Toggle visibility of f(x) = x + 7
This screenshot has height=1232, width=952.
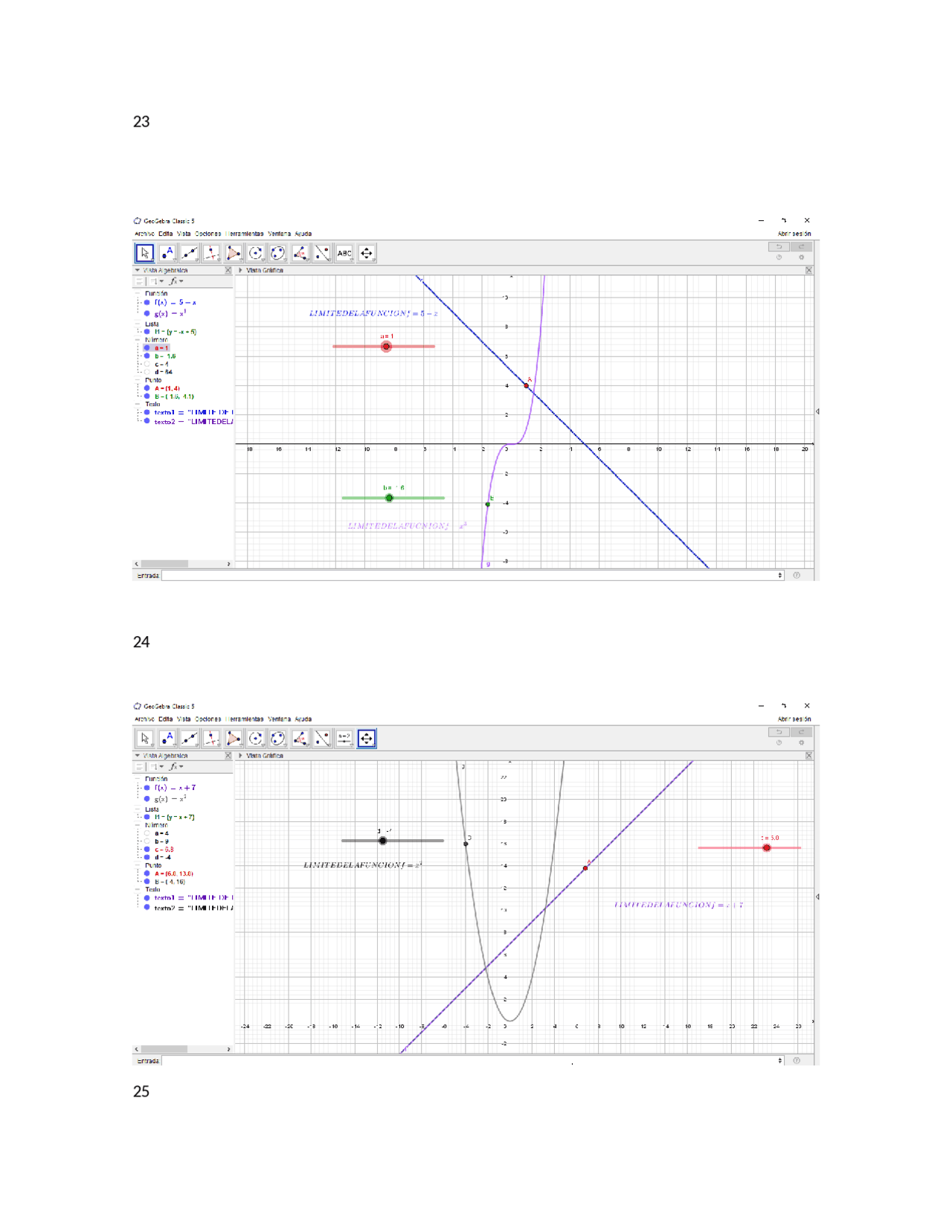point(147,788)
